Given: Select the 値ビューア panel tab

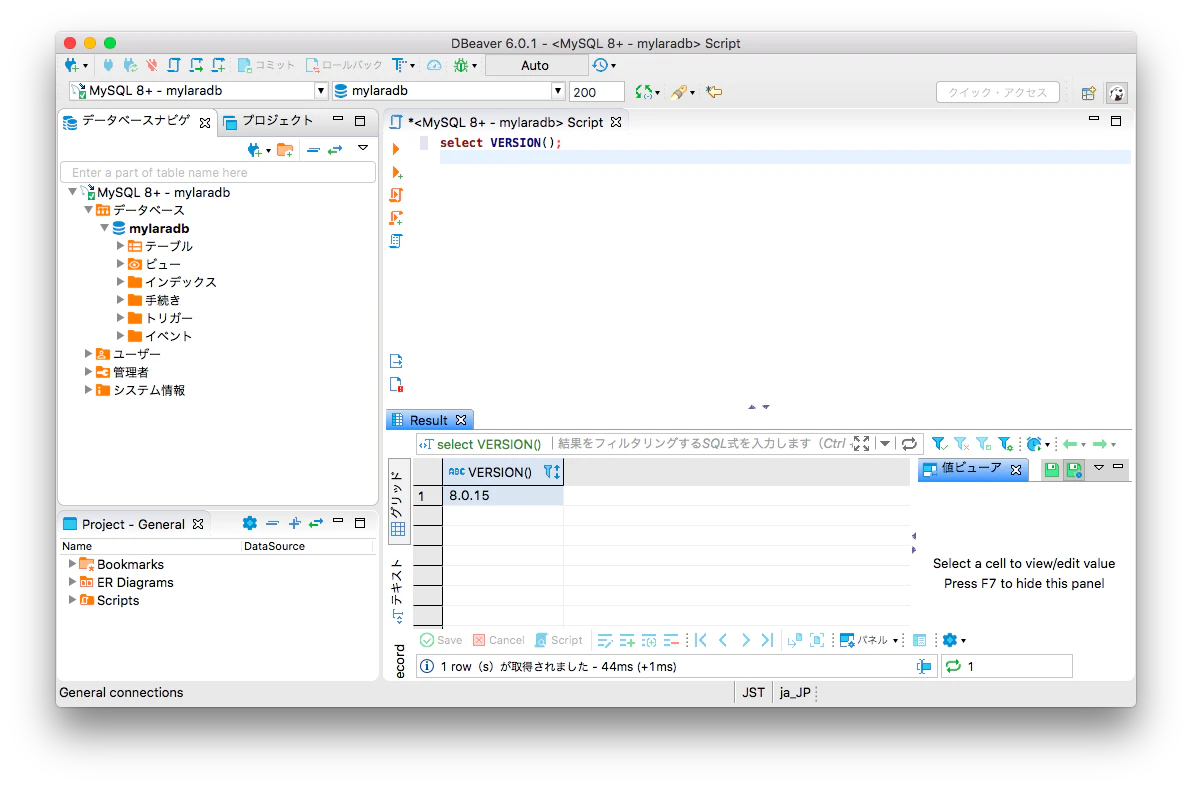Looking at the screenshot, I should [972, 469].
